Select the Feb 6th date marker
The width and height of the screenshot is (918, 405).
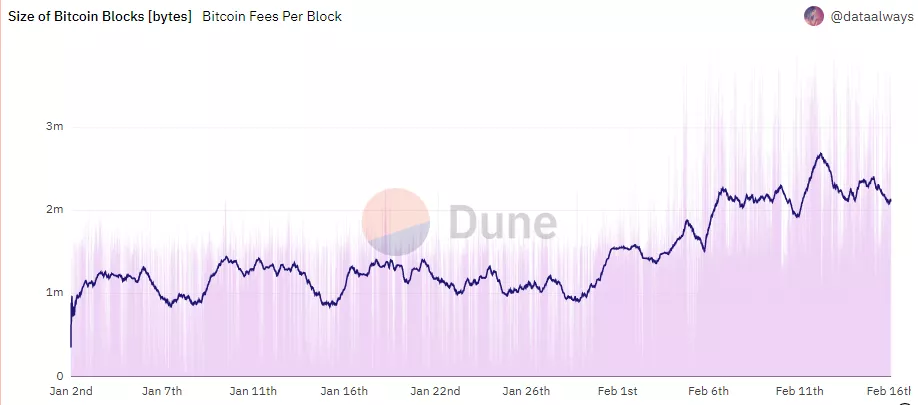pos(706,390)
